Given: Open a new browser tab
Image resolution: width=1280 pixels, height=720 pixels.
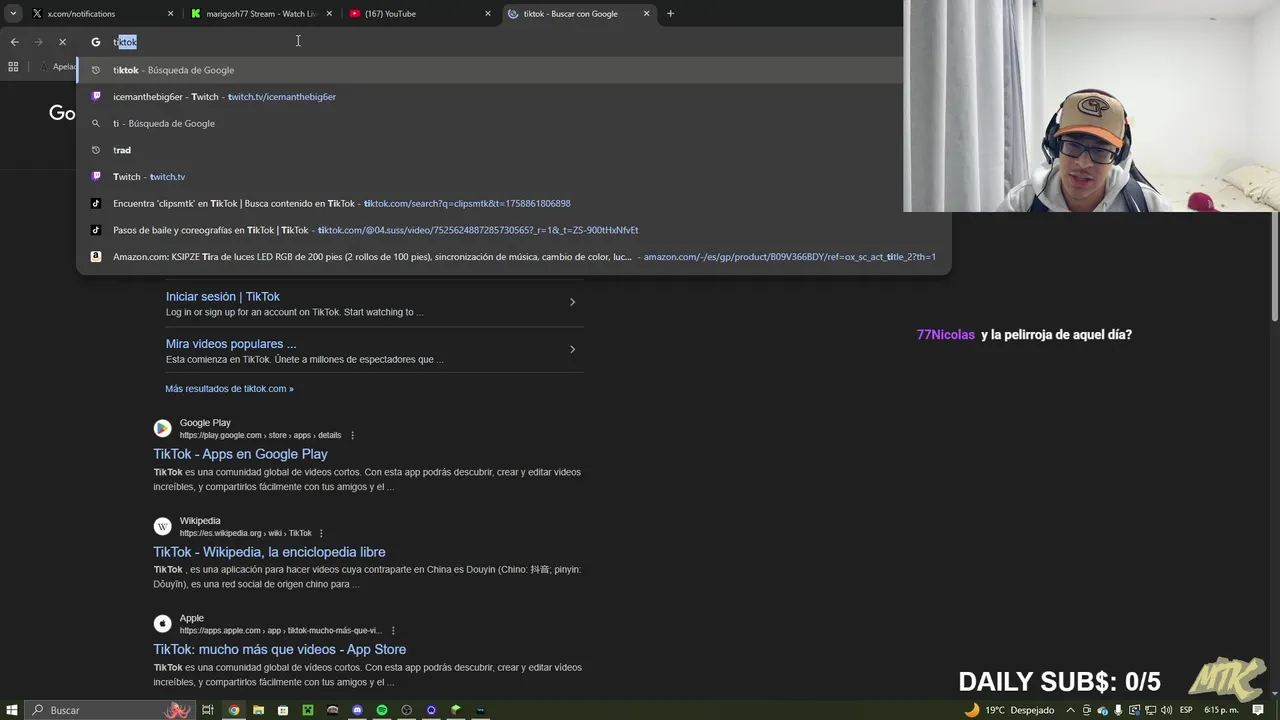Looking at the screenshot, I should pyautogui.click(x=670, y=14).
